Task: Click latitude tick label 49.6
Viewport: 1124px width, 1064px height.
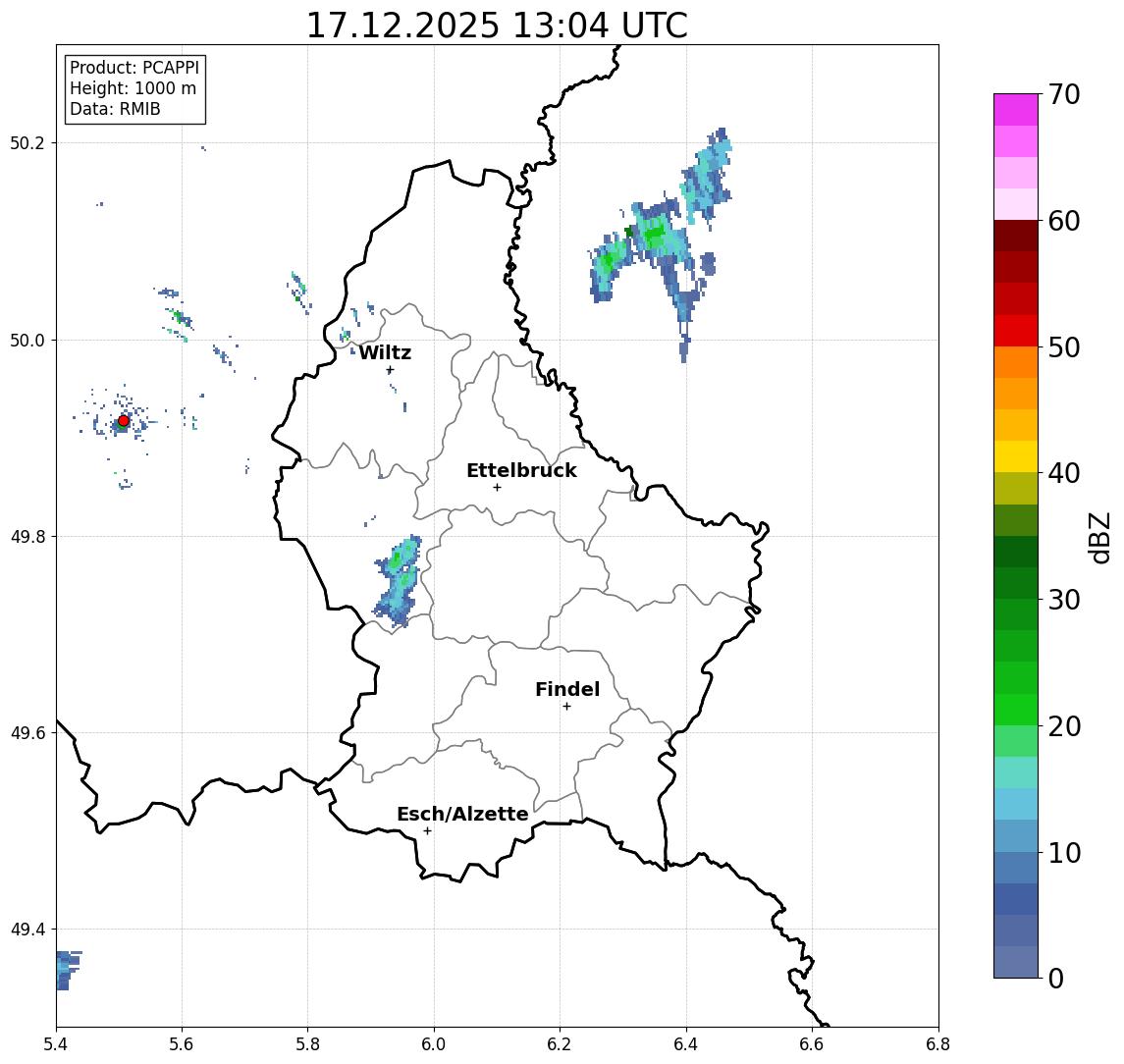Action: click(27, 733)
